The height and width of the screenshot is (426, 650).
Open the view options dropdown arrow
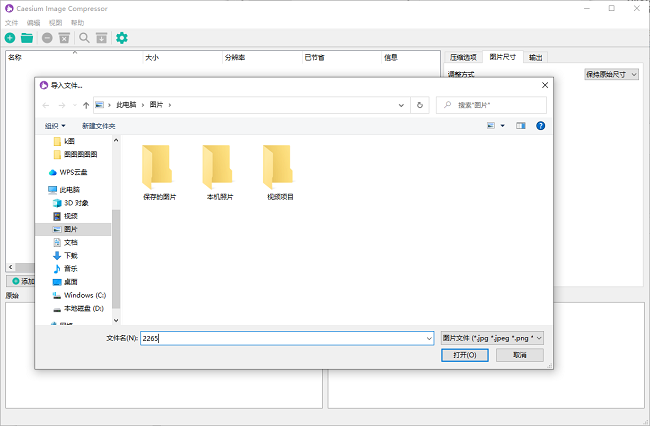click(x=502, y=126)
